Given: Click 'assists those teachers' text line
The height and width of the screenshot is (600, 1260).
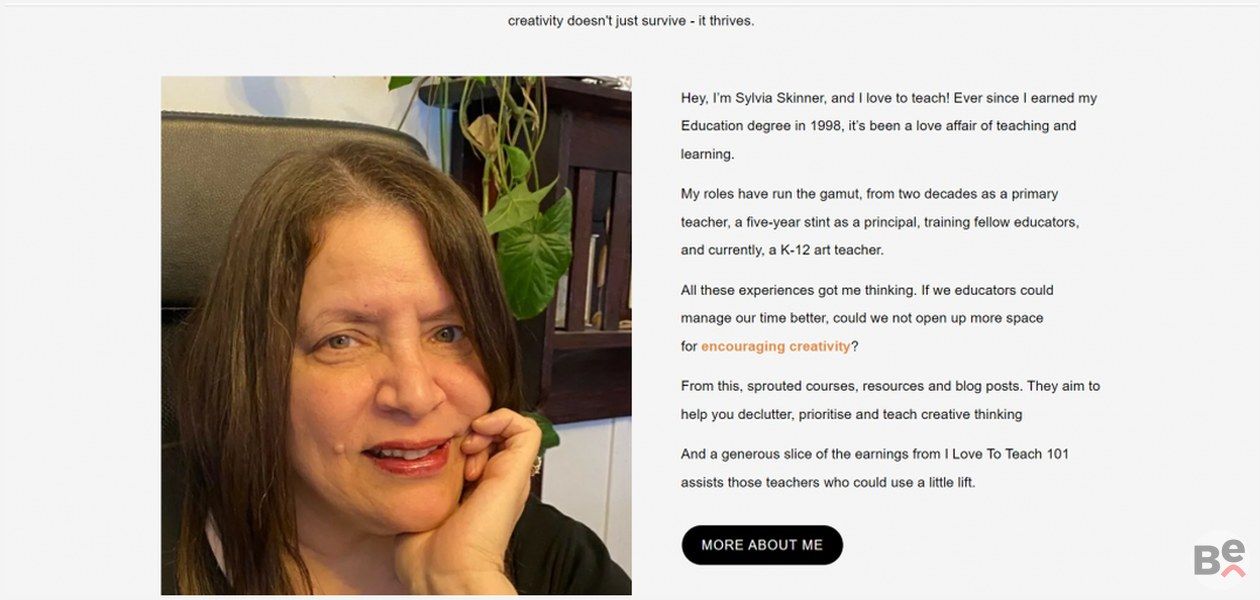Looking at the screenshot, I should (x=827, y=482).
